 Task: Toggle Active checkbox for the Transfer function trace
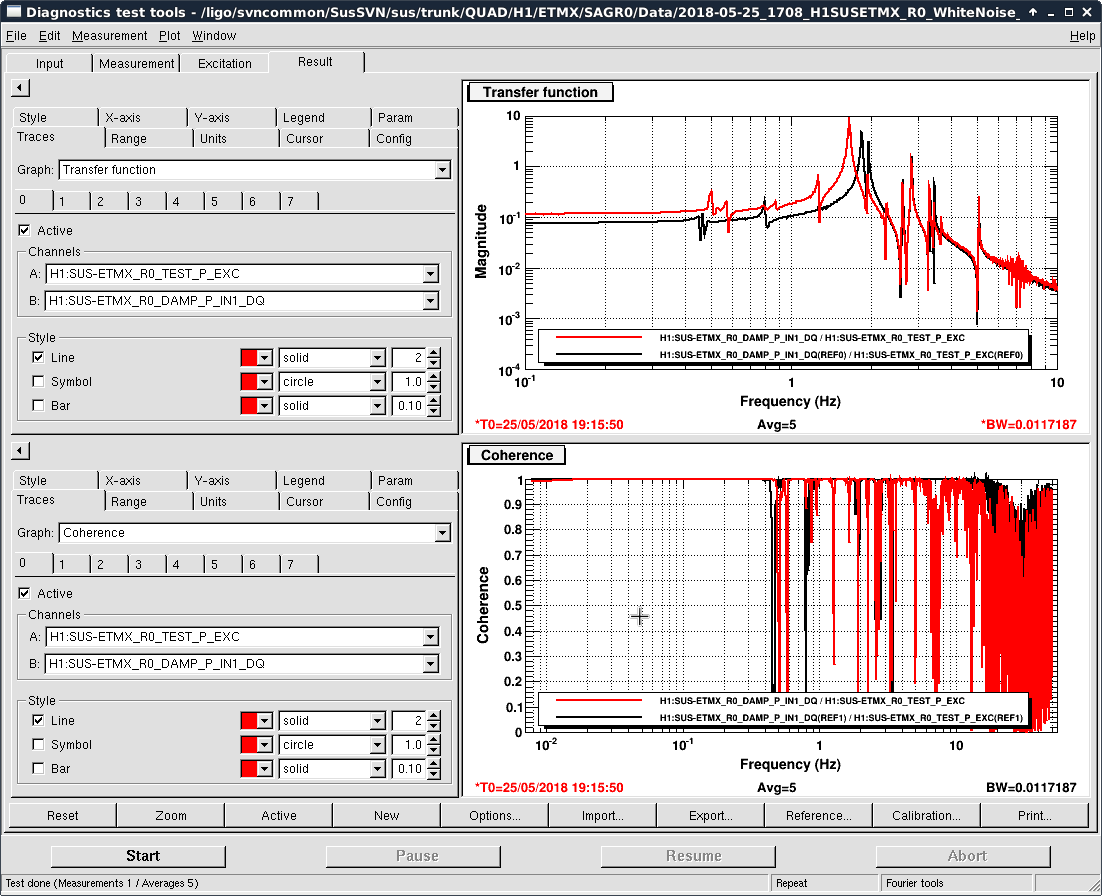point(24,231)
